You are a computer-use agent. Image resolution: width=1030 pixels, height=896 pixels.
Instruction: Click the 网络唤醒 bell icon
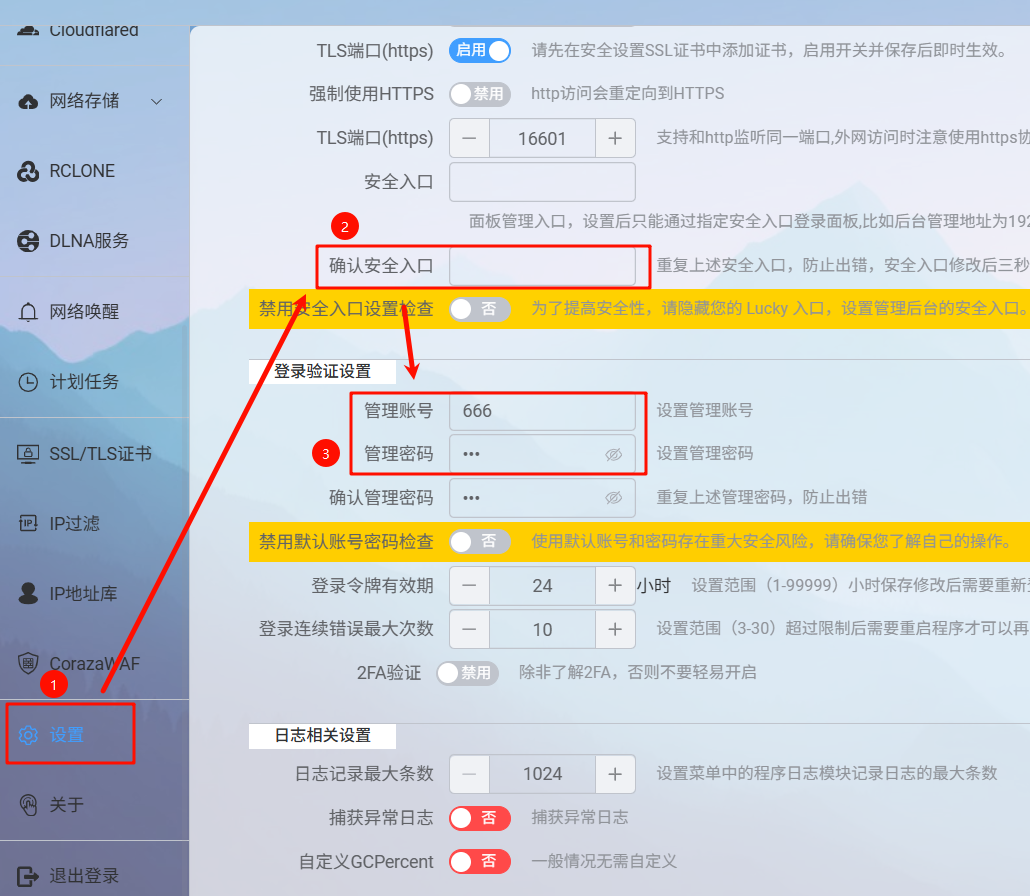pos(29,312)
